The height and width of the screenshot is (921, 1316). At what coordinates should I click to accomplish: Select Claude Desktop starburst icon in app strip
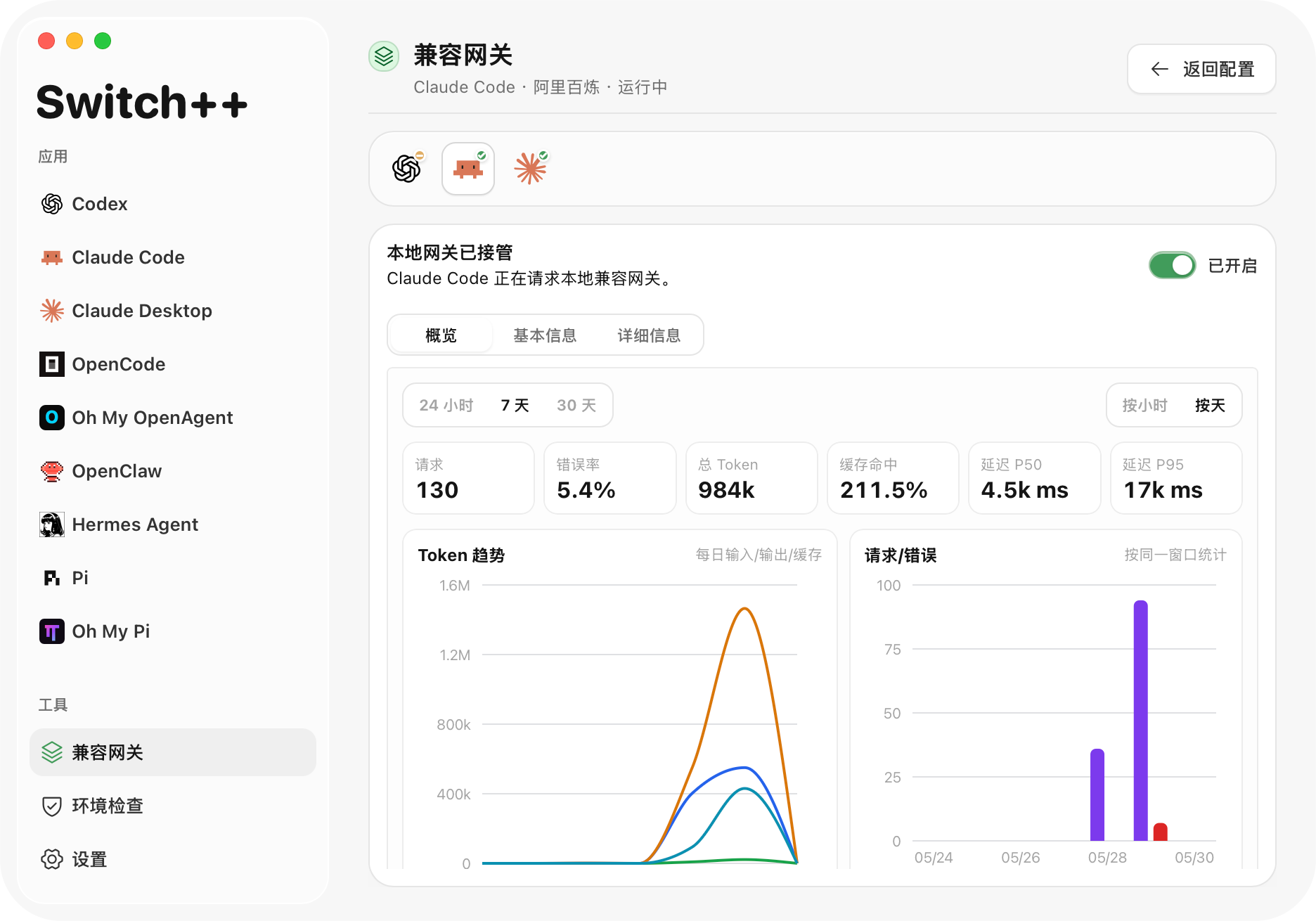point(530,169)
